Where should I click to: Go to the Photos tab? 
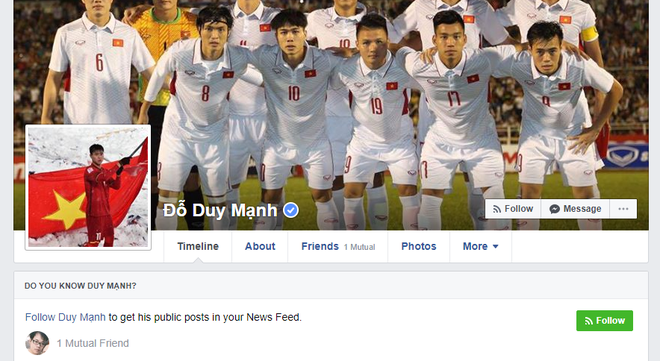(x=419, y=247)
